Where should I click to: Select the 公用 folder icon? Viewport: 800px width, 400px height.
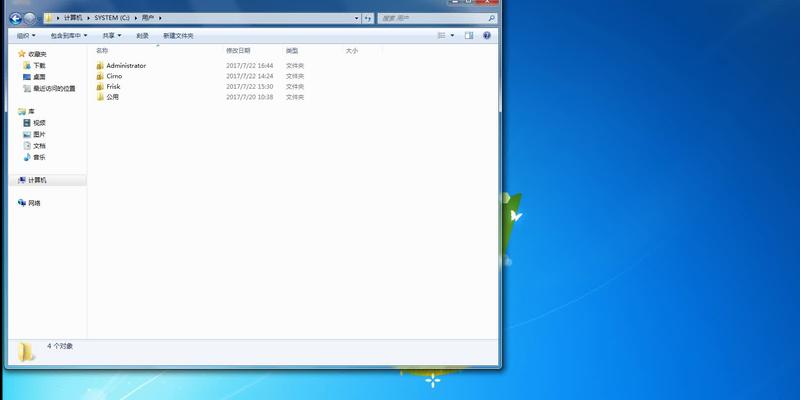[100, 97]
